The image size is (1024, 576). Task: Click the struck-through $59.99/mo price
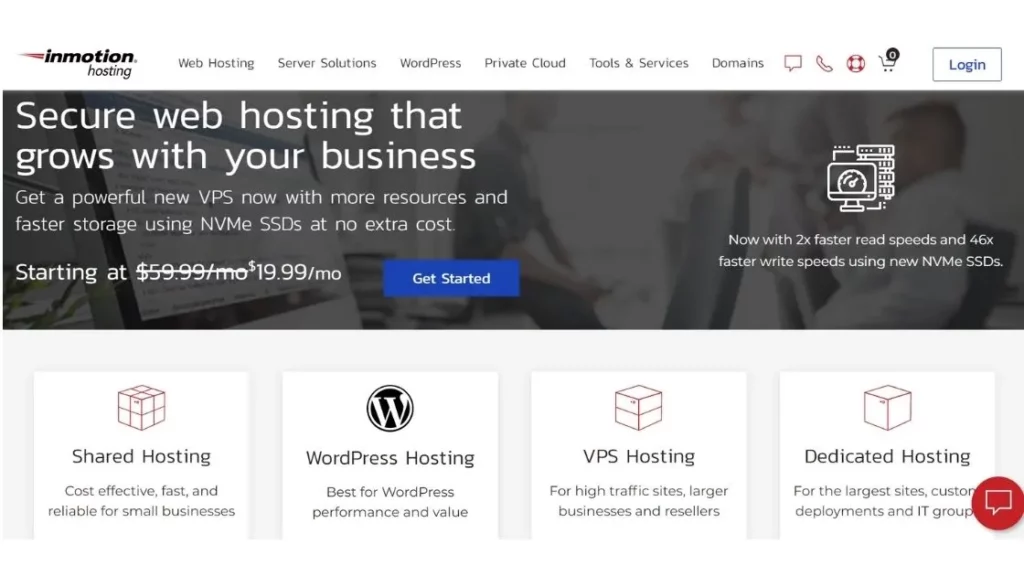click(191, 272)
